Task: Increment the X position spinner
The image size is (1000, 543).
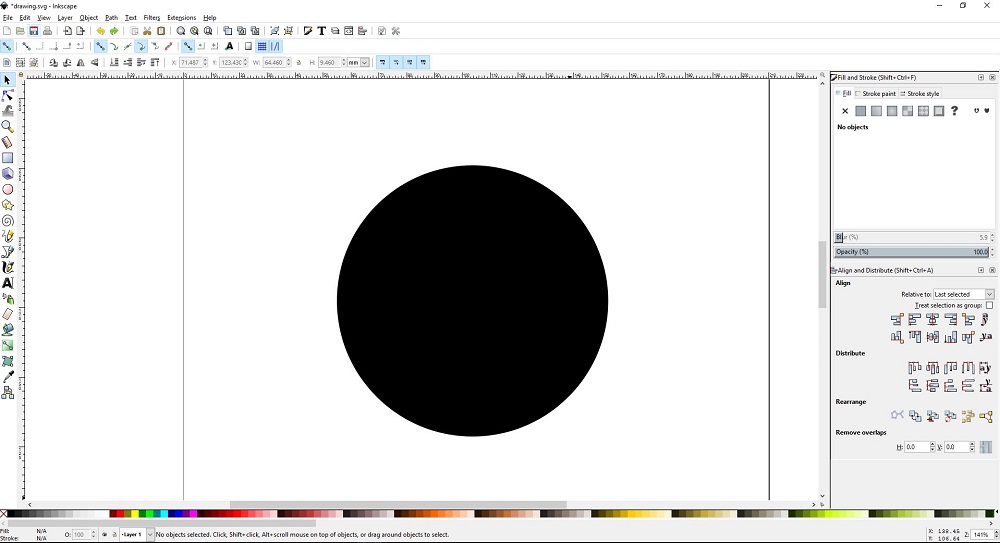Action: pos(205,60)
